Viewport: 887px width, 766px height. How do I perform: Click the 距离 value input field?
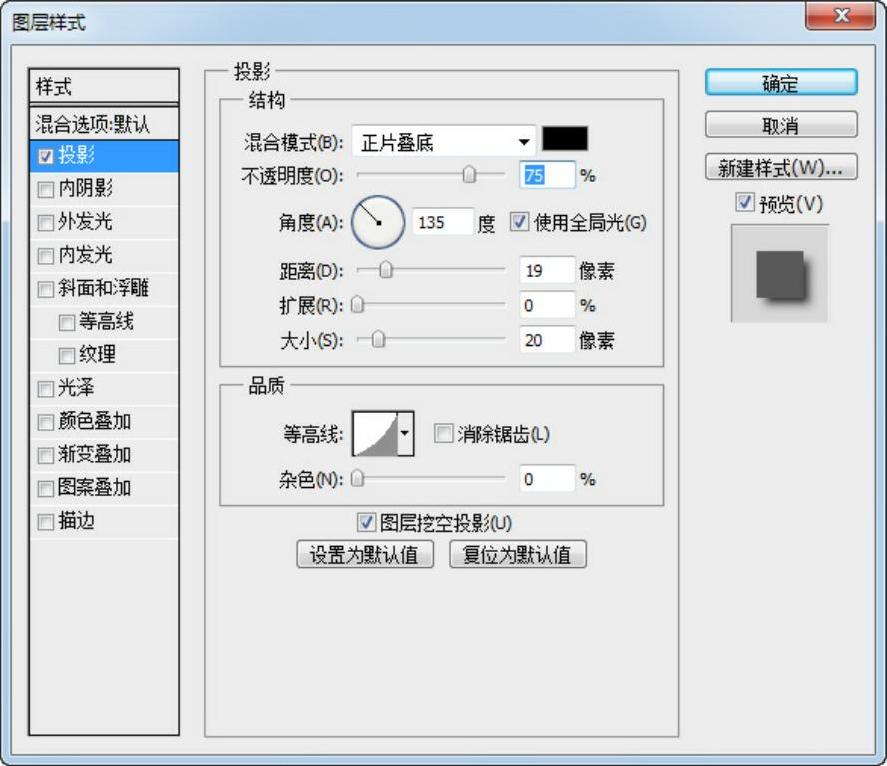547,270
